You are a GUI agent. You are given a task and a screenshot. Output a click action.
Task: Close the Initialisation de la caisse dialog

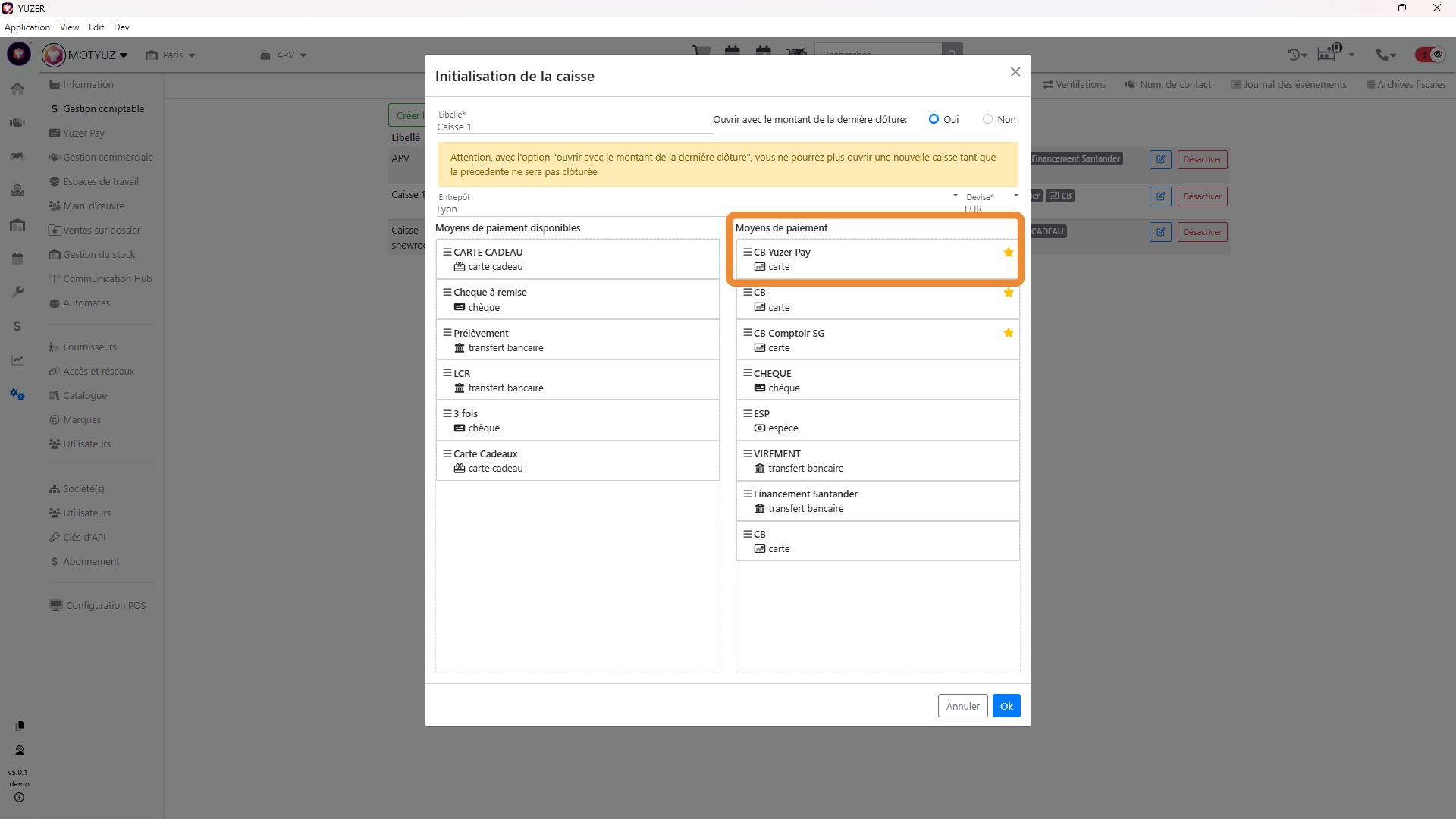[x=1015, y=72]
